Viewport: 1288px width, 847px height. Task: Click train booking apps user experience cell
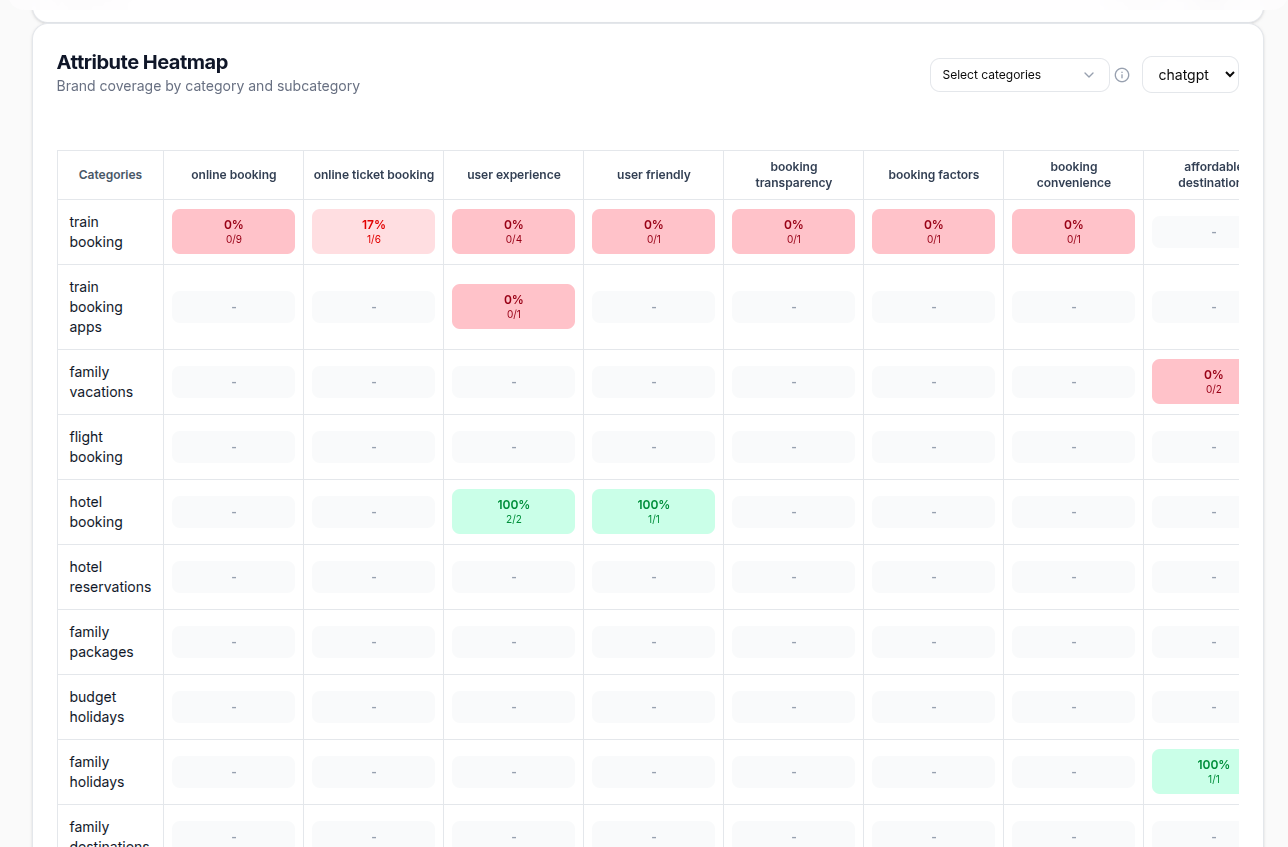click(514, 306)
